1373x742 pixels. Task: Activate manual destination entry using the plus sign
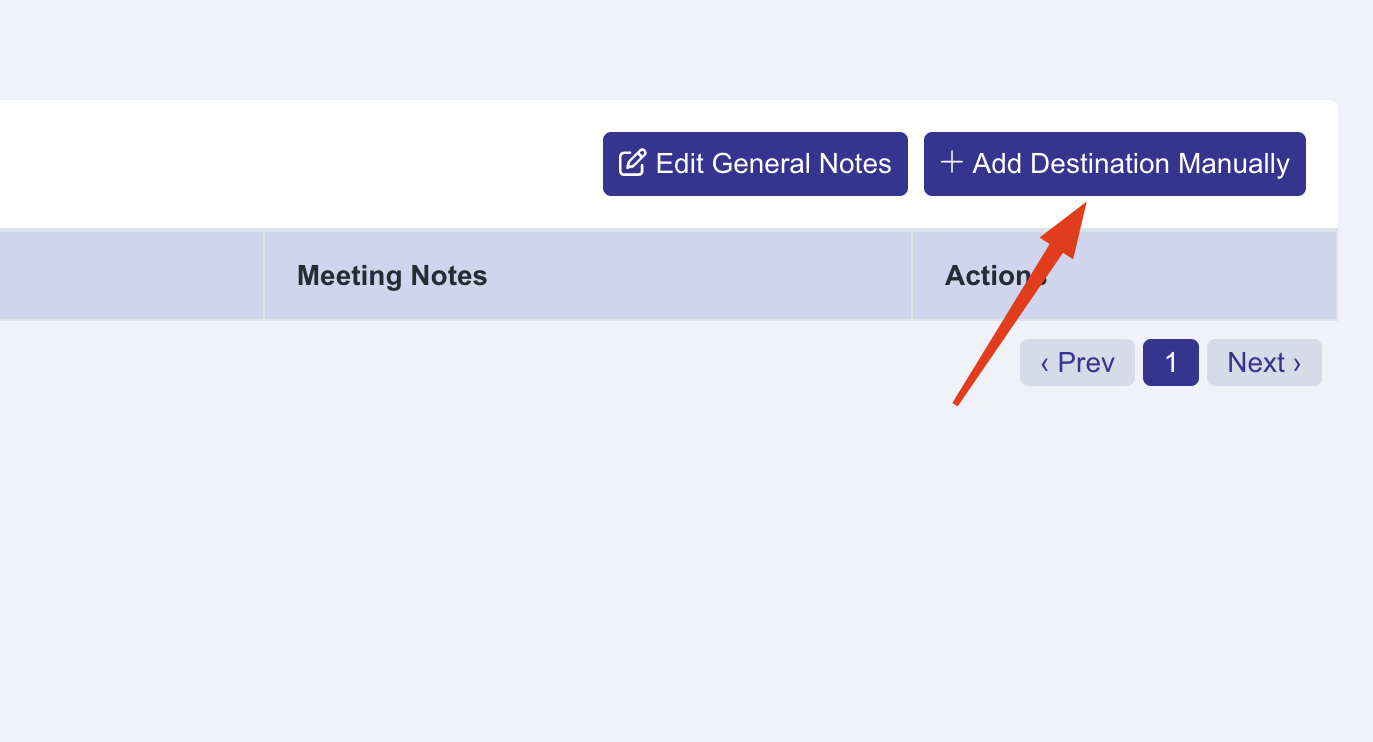pyautogui.click(x=950, y=162)
